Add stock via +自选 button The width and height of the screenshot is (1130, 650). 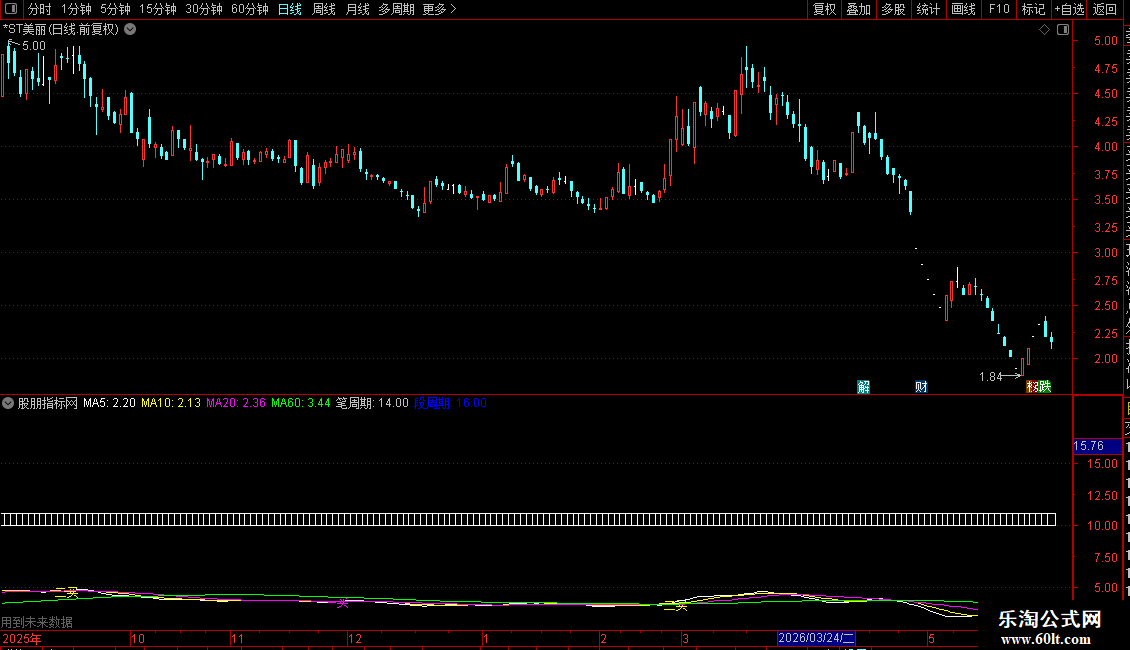coord(1069,9)
